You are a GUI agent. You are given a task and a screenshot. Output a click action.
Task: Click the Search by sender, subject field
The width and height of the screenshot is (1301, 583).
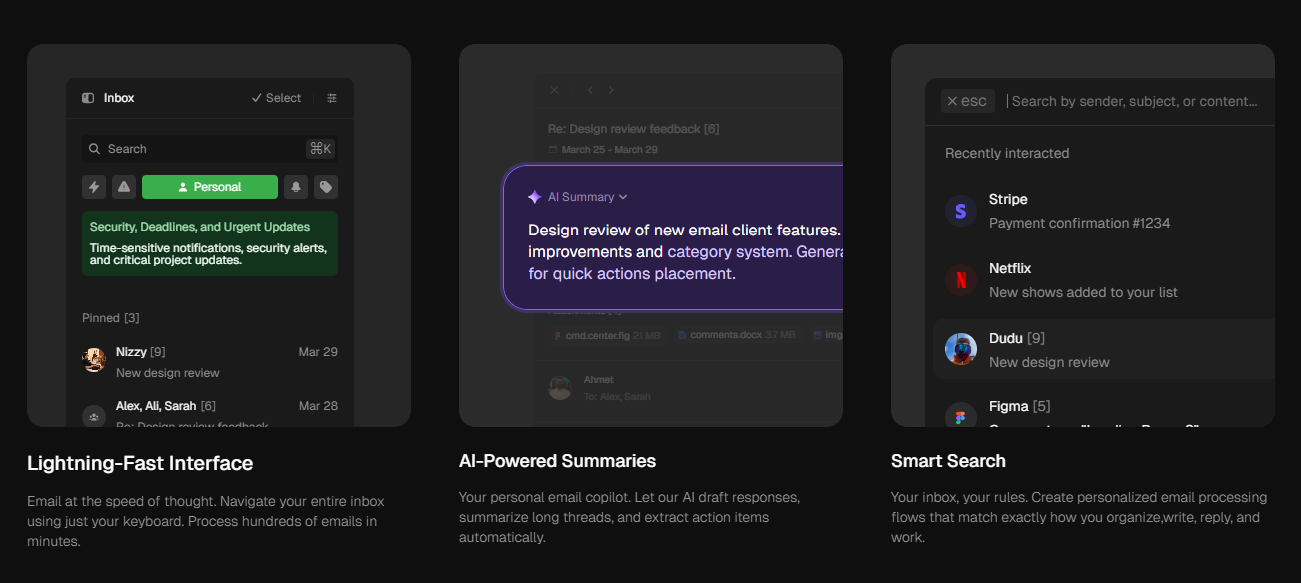click(1135, 101)
